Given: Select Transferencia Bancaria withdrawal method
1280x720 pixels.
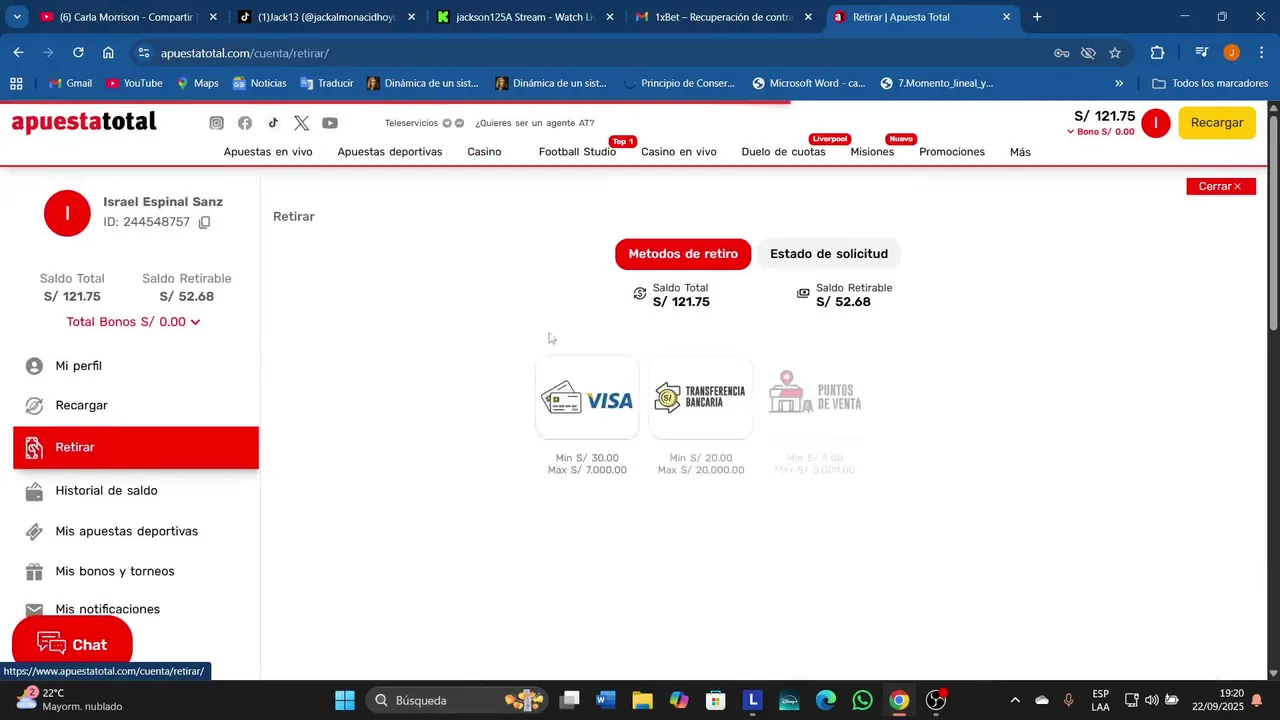Looking at the screenshot, I should coord(700,398).
